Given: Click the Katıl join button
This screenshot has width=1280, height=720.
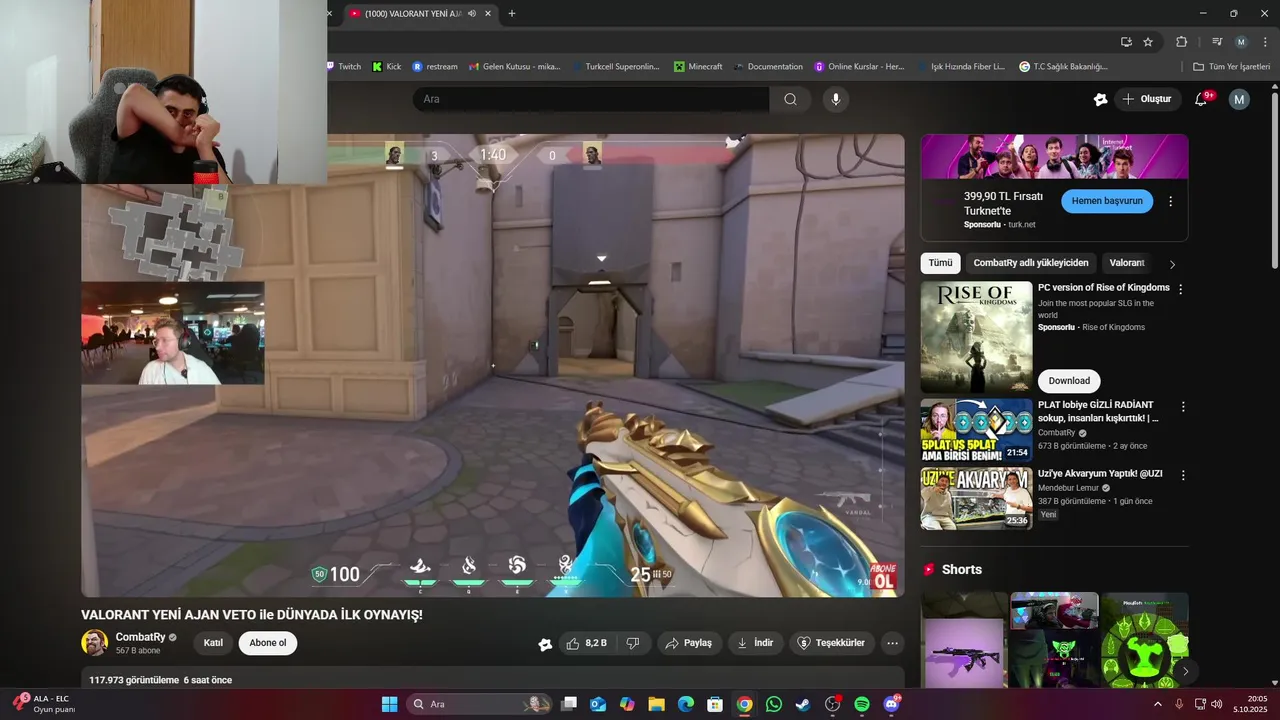Looking at the screenshot, I should (x=213, y=643).
